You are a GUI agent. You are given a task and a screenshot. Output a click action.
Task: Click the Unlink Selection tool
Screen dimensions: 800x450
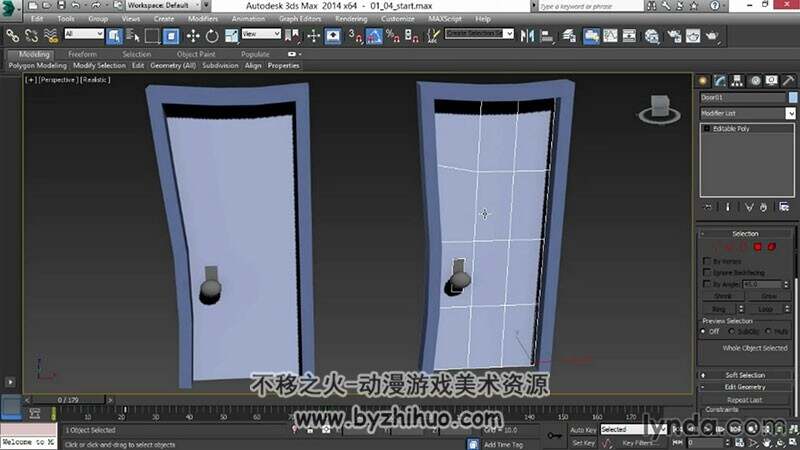(x=32, y=36)
